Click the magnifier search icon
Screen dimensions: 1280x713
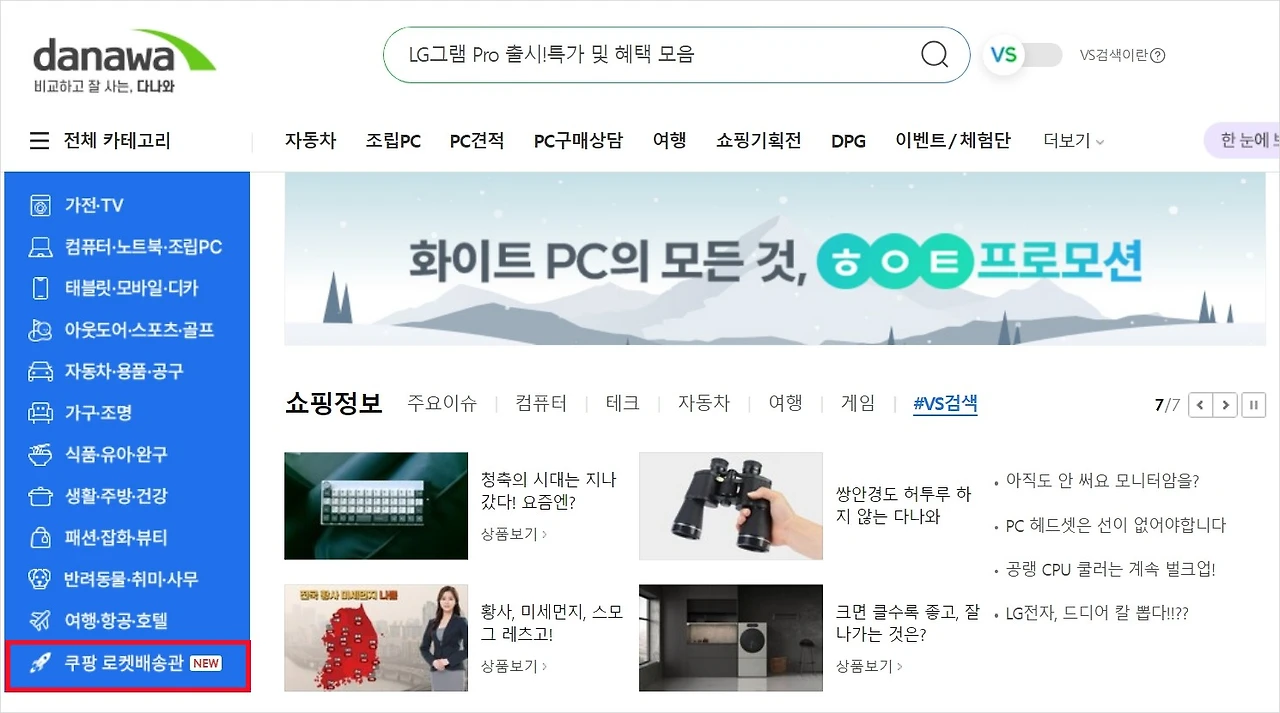[934, 54]
